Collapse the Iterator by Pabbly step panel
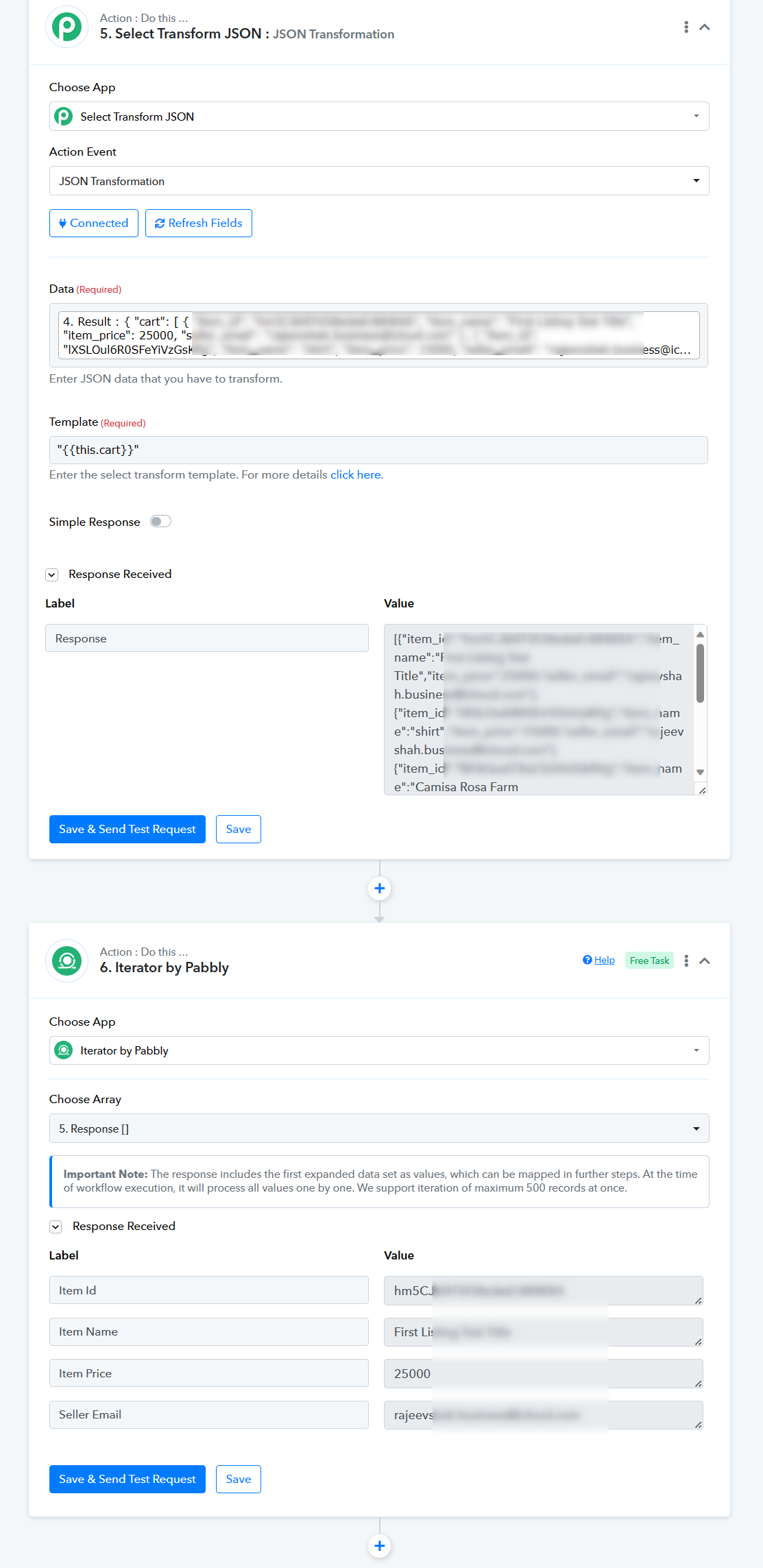This screenshot has width=763, height=1568. pyautogui.click(x=704, y=961)
